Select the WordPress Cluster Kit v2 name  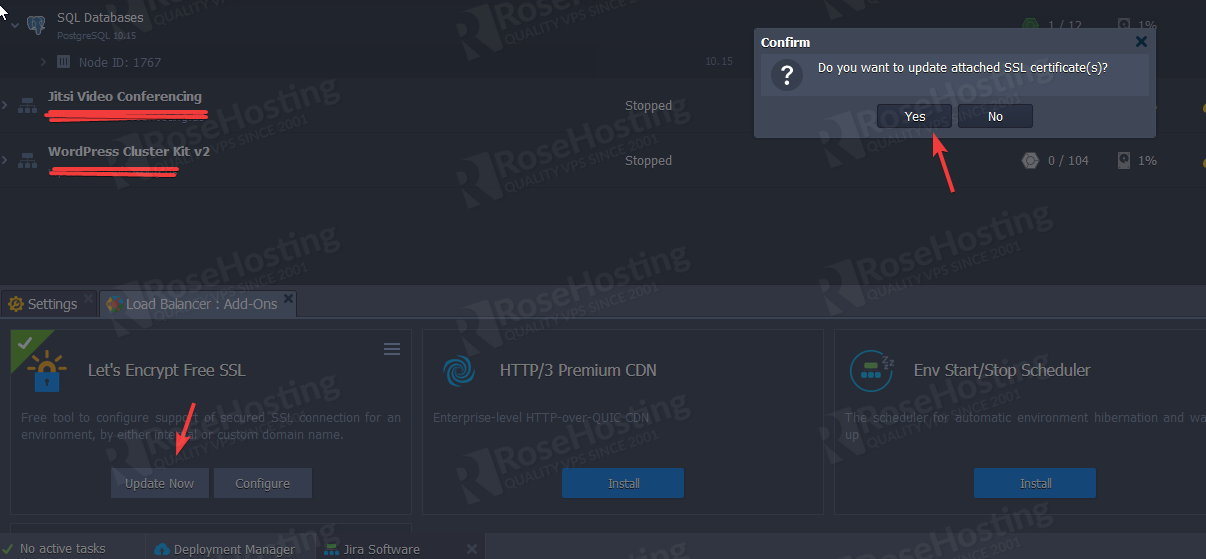(129, 151)
